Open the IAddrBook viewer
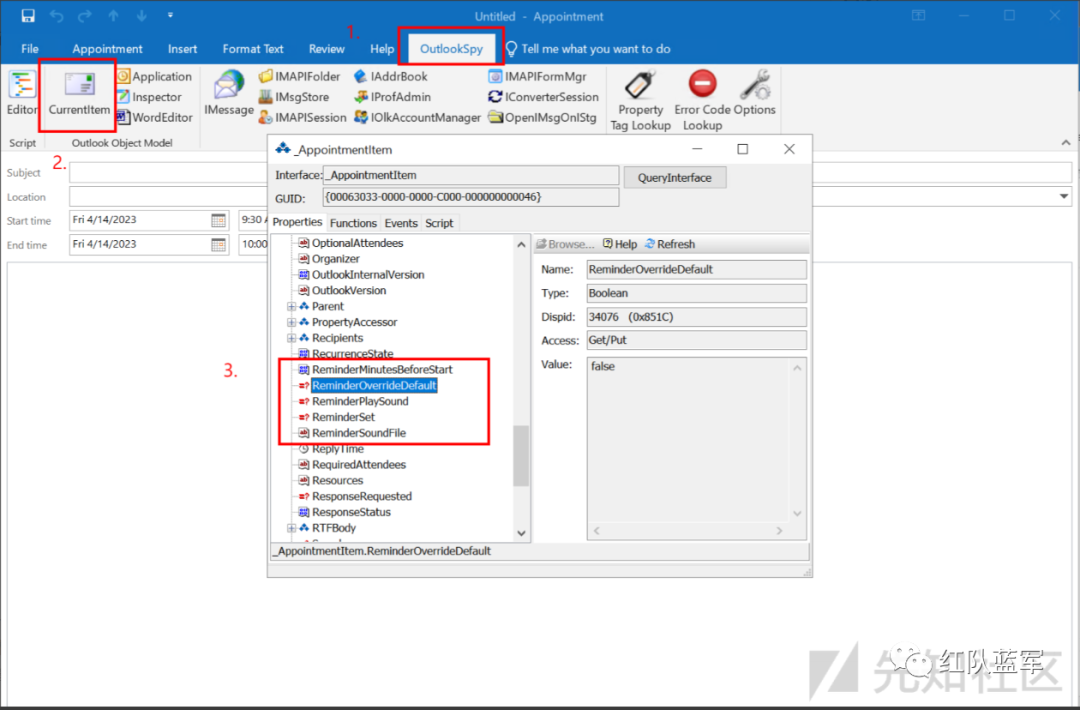The height and width of the screenshot is (710, 1080). [x=391, y=76]
